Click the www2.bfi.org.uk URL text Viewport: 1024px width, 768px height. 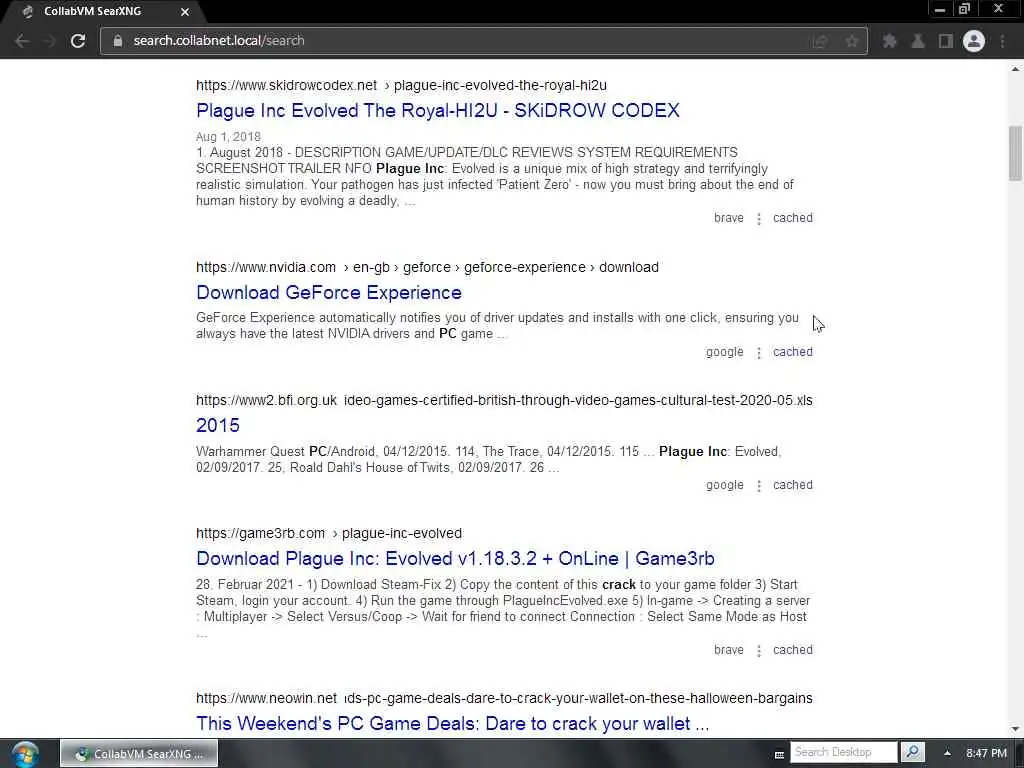266,400
